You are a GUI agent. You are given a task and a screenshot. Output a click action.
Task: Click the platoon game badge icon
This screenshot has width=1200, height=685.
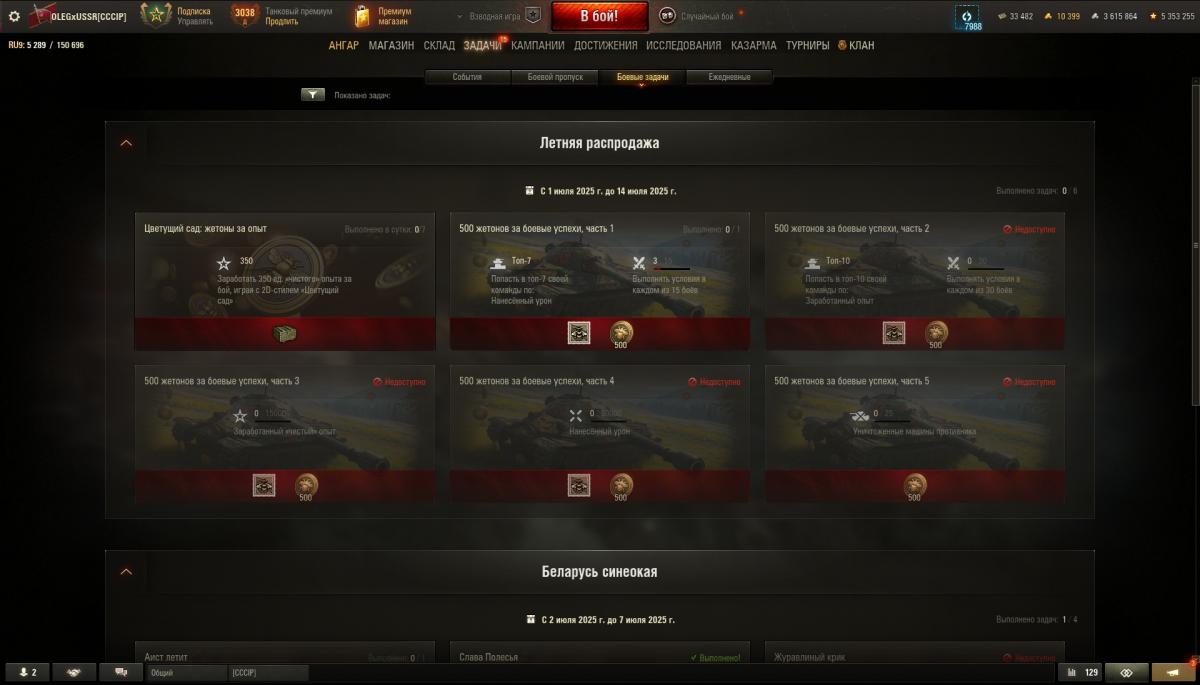[533, 16]
